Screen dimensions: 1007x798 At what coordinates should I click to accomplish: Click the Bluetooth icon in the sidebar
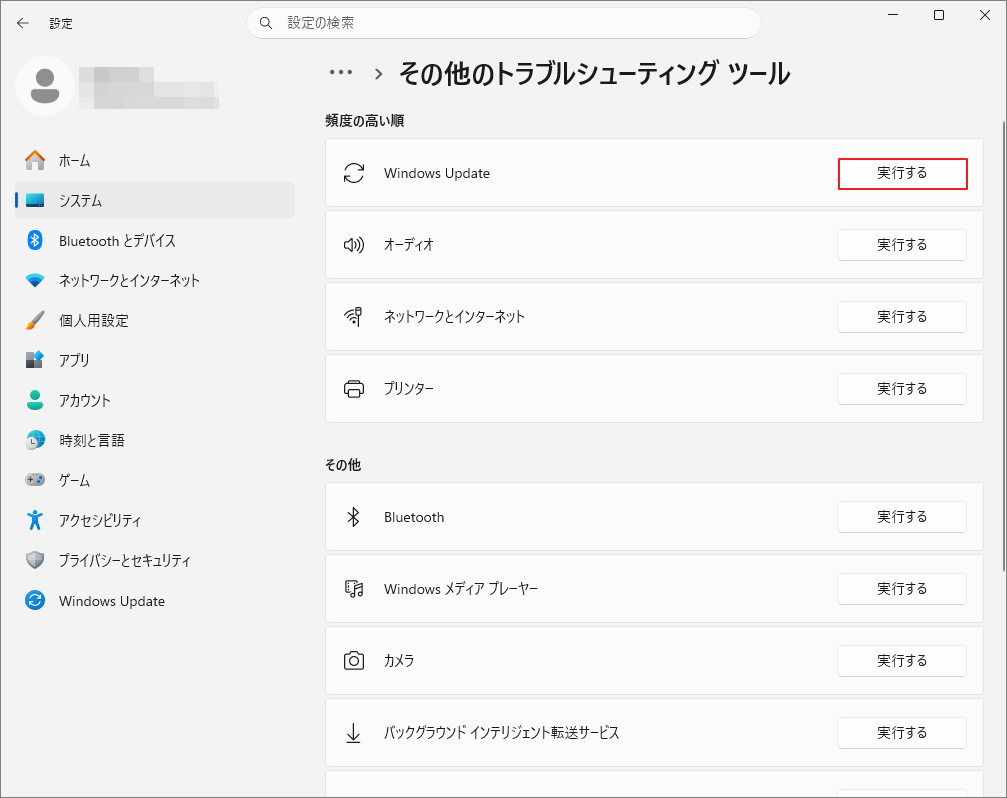point(35,240)
